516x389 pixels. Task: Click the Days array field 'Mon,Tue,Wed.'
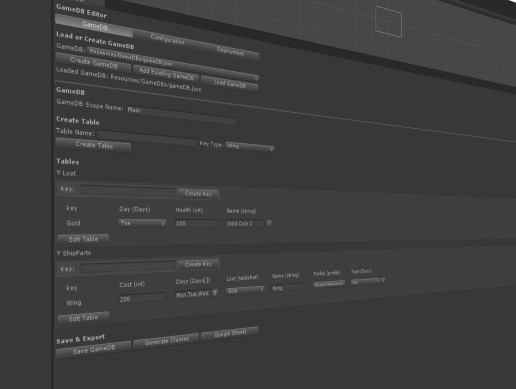(x=193, y=295)
